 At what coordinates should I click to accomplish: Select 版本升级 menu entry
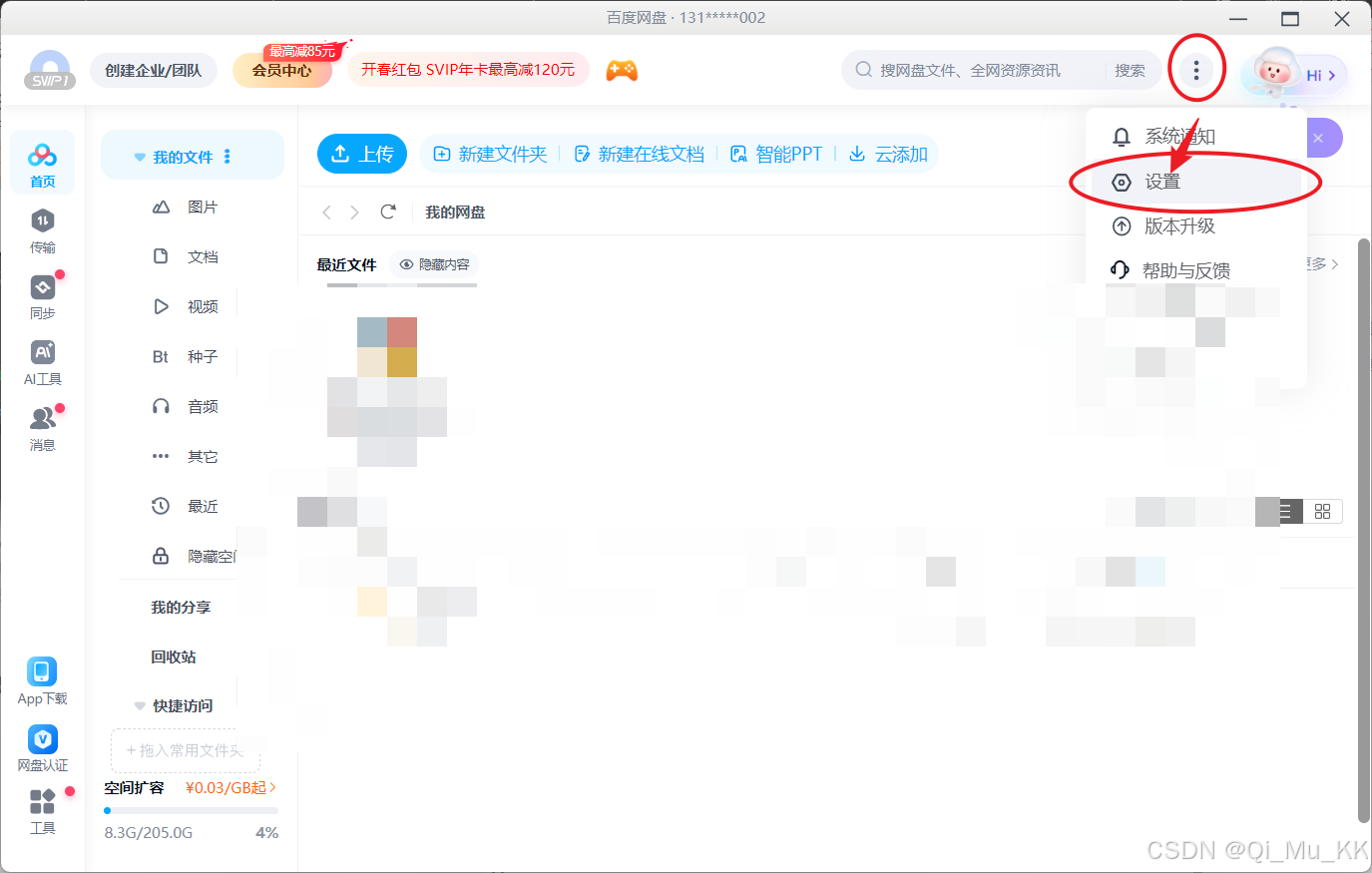point(1195,226)
